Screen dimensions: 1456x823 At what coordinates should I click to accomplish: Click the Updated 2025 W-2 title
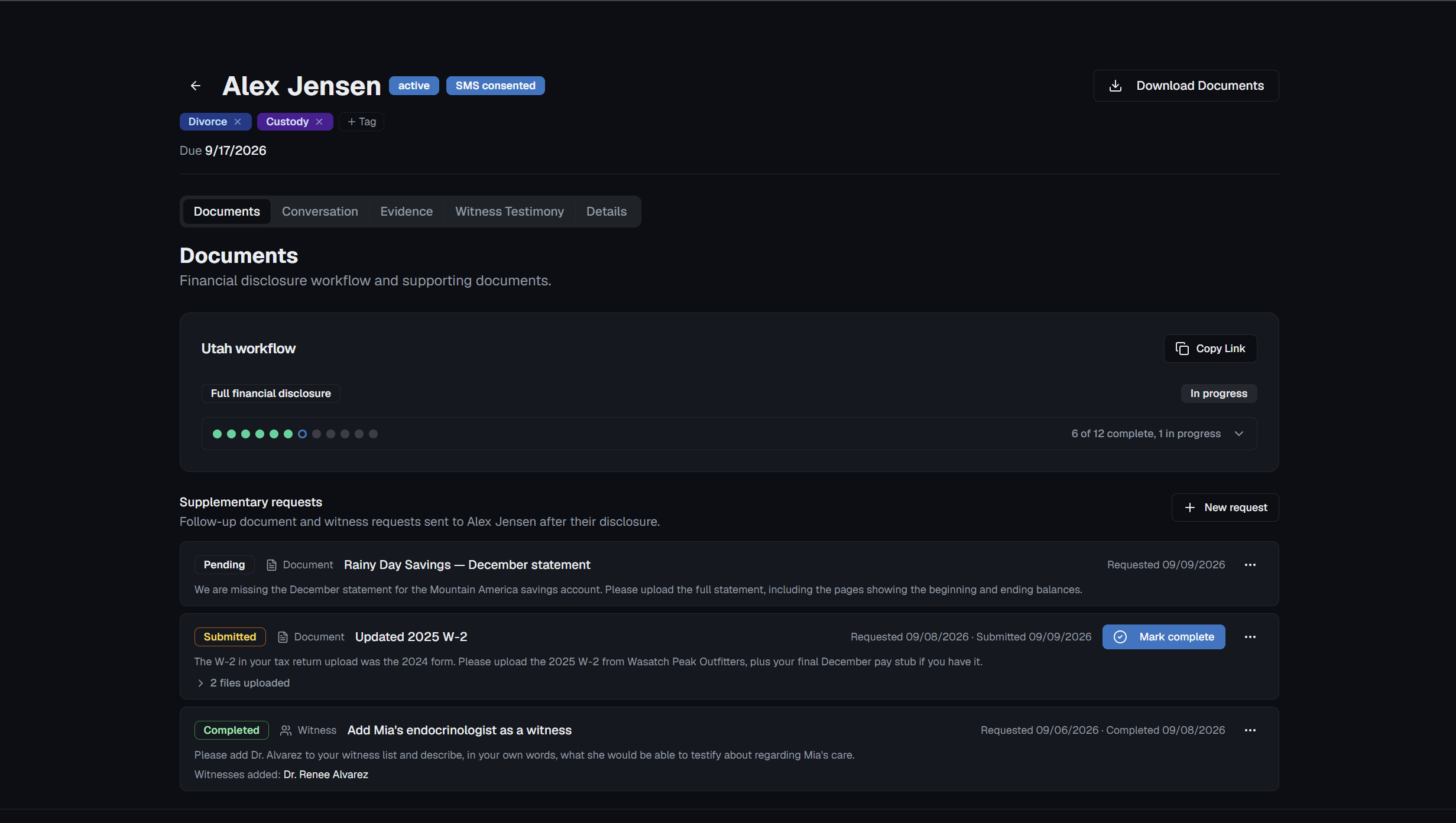click(411, 637)
